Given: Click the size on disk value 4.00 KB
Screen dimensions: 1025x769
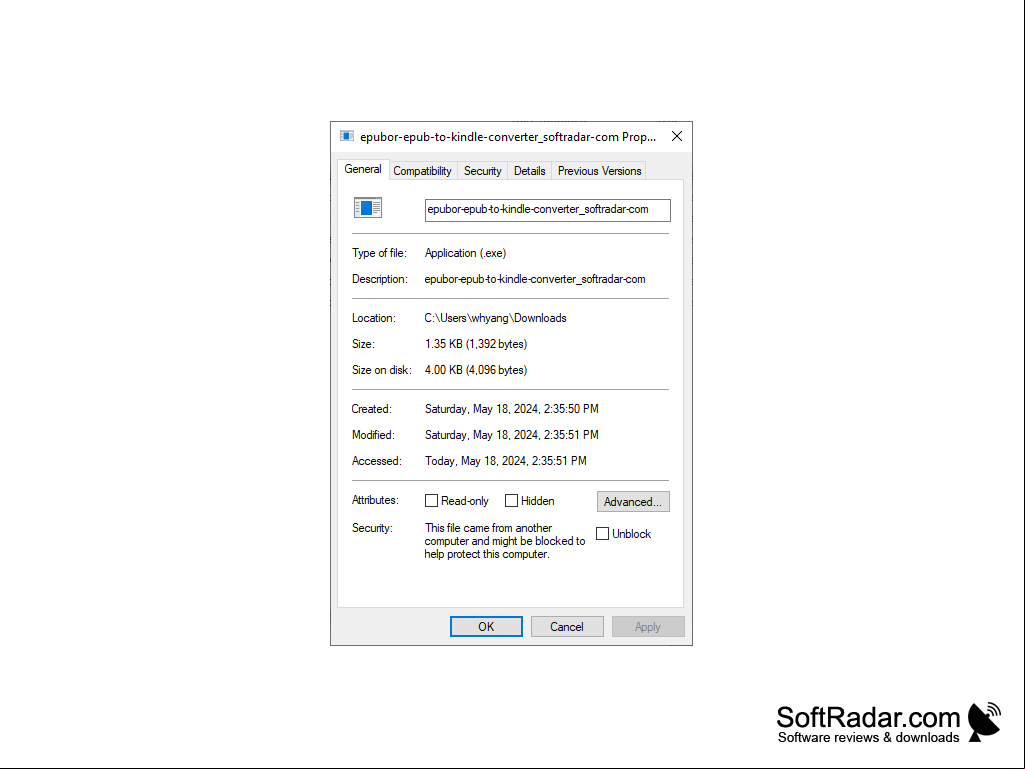Looking at the screenshot, I should tap(476, 370).
